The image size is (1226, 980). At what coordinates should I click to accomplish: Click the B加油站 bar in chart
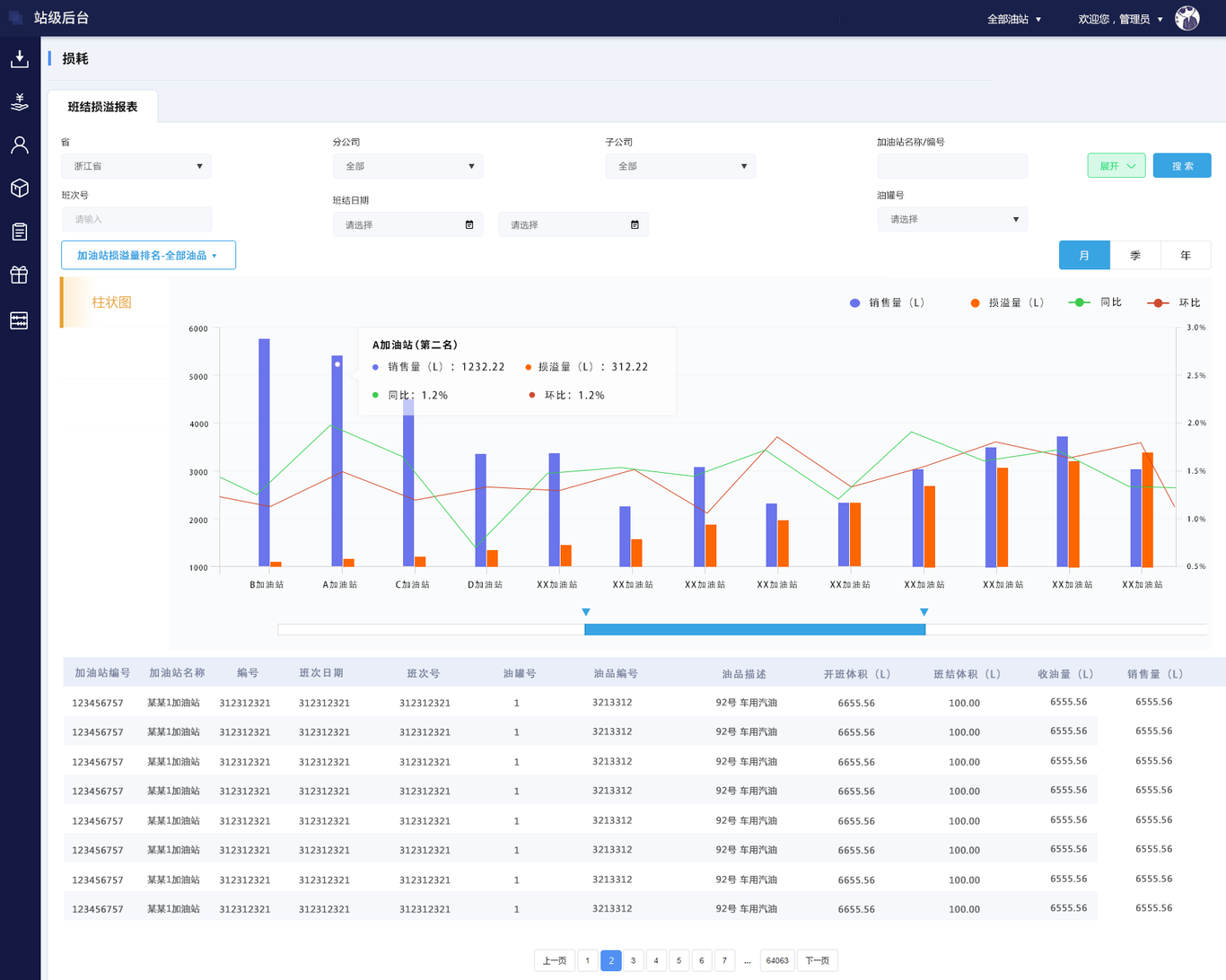click(x=264, y=452)
